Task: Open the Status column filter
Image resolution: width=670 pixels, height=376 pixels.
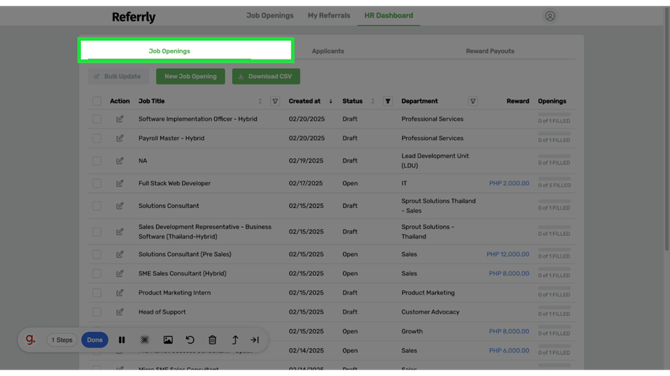Action: tap(388, 101)
